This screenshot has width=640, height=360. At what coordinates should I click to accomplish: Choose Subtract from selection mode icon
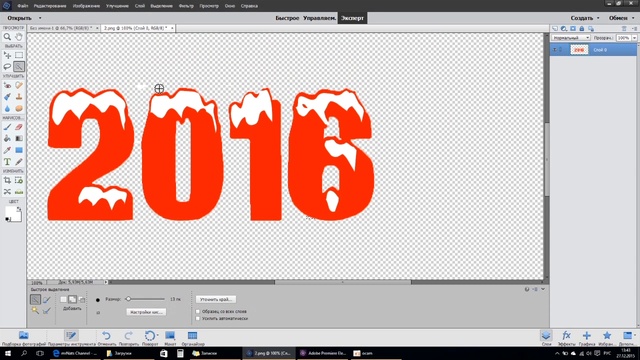point(82,300)
